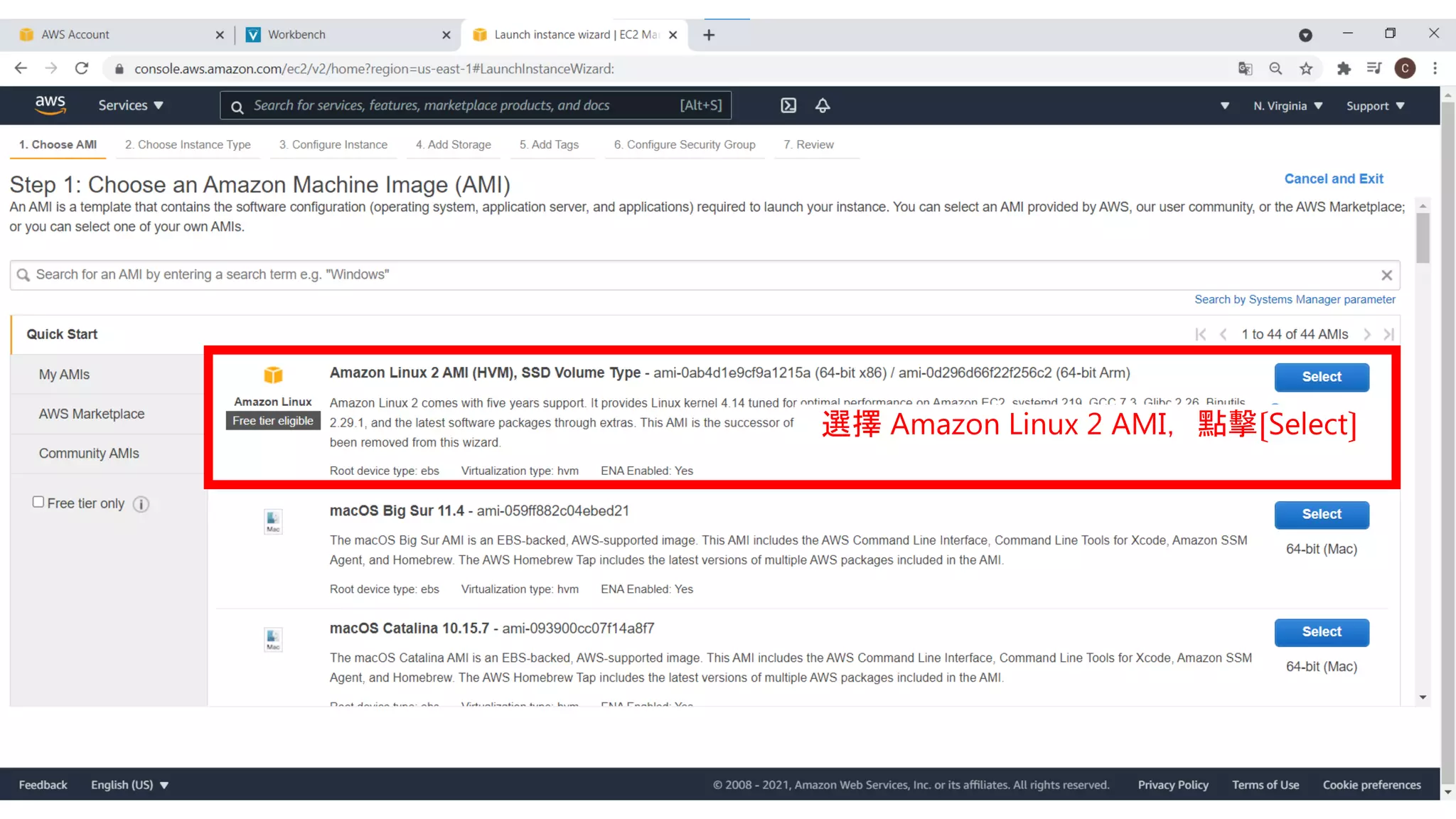Select macOS Big Sur 11.4 AMI
The image size is (1456, 819).
coord(1322,514)
